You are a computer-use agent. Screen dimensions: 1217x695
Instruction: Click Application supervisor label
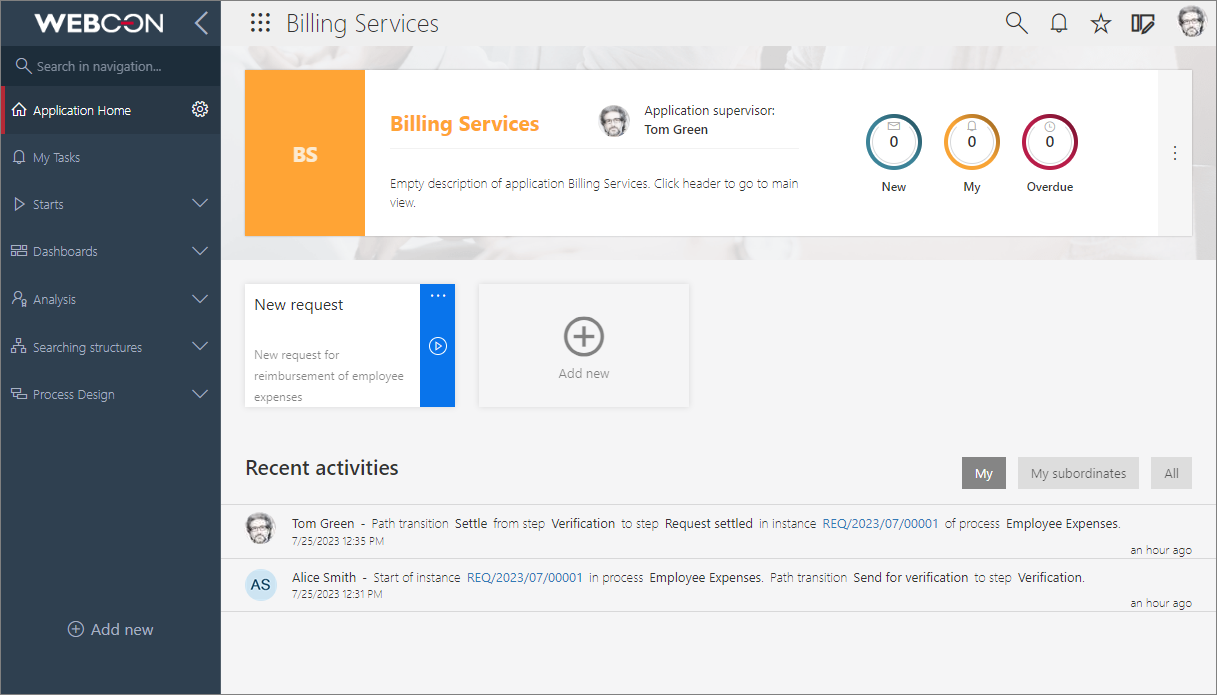[709, 111]
